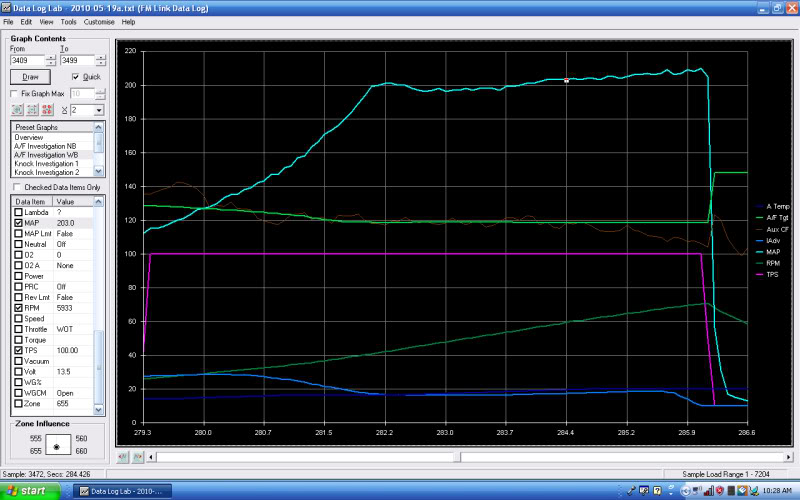The height and width of the screenshot is (500, 800).
Task: Click the middle graph tool icon beside X multiplier
Action: pyautogui.click(x=31, y=110)
